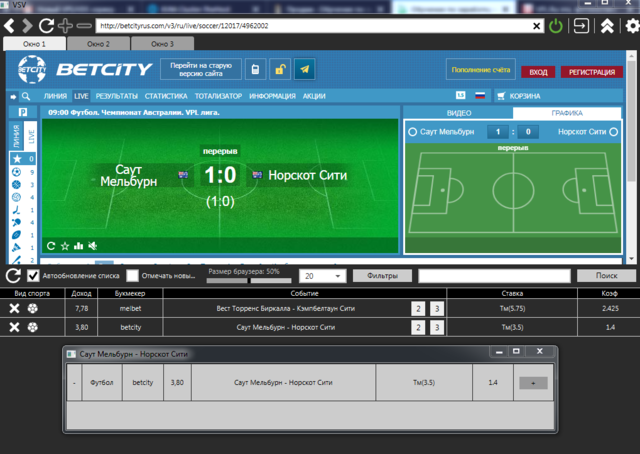The height and width of the screenshot is (454, 640).
Task: Zoom out with the minus icon
Action: coord(84,26)
